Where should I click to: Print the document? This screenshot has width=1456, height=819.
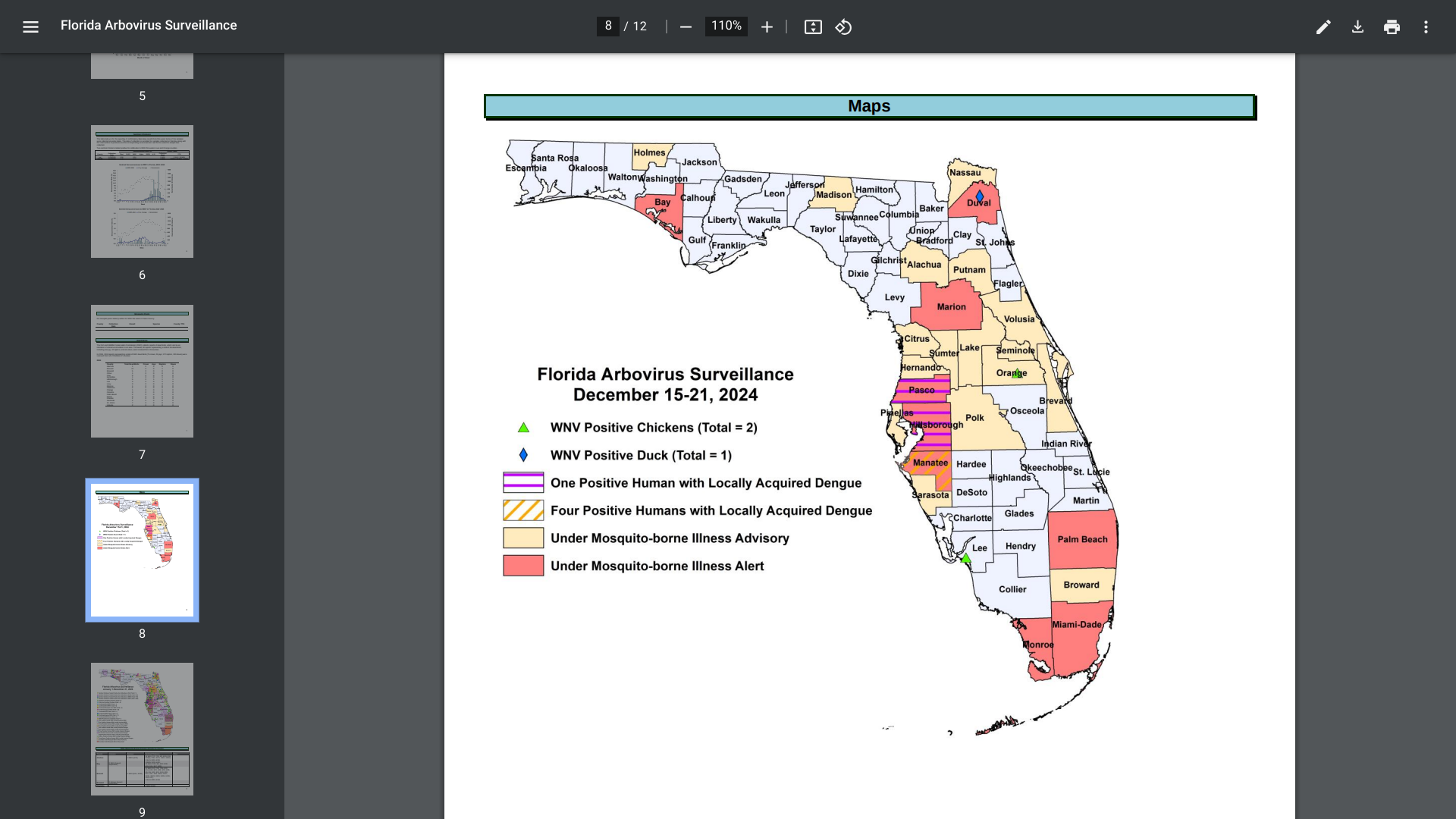(x=1392, y=27)
